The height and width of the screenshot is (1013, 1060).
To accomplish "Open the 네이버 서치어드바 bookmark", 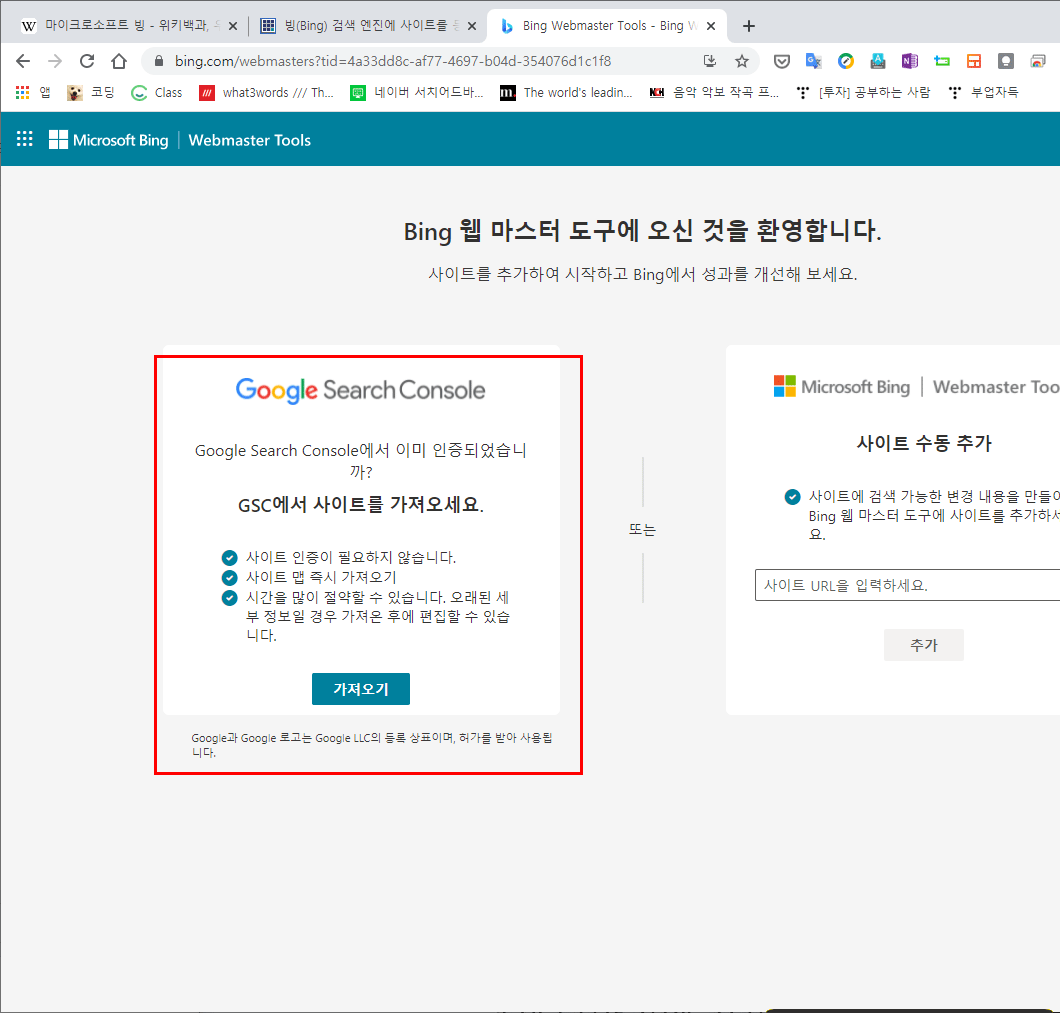I will pos(417,93).
